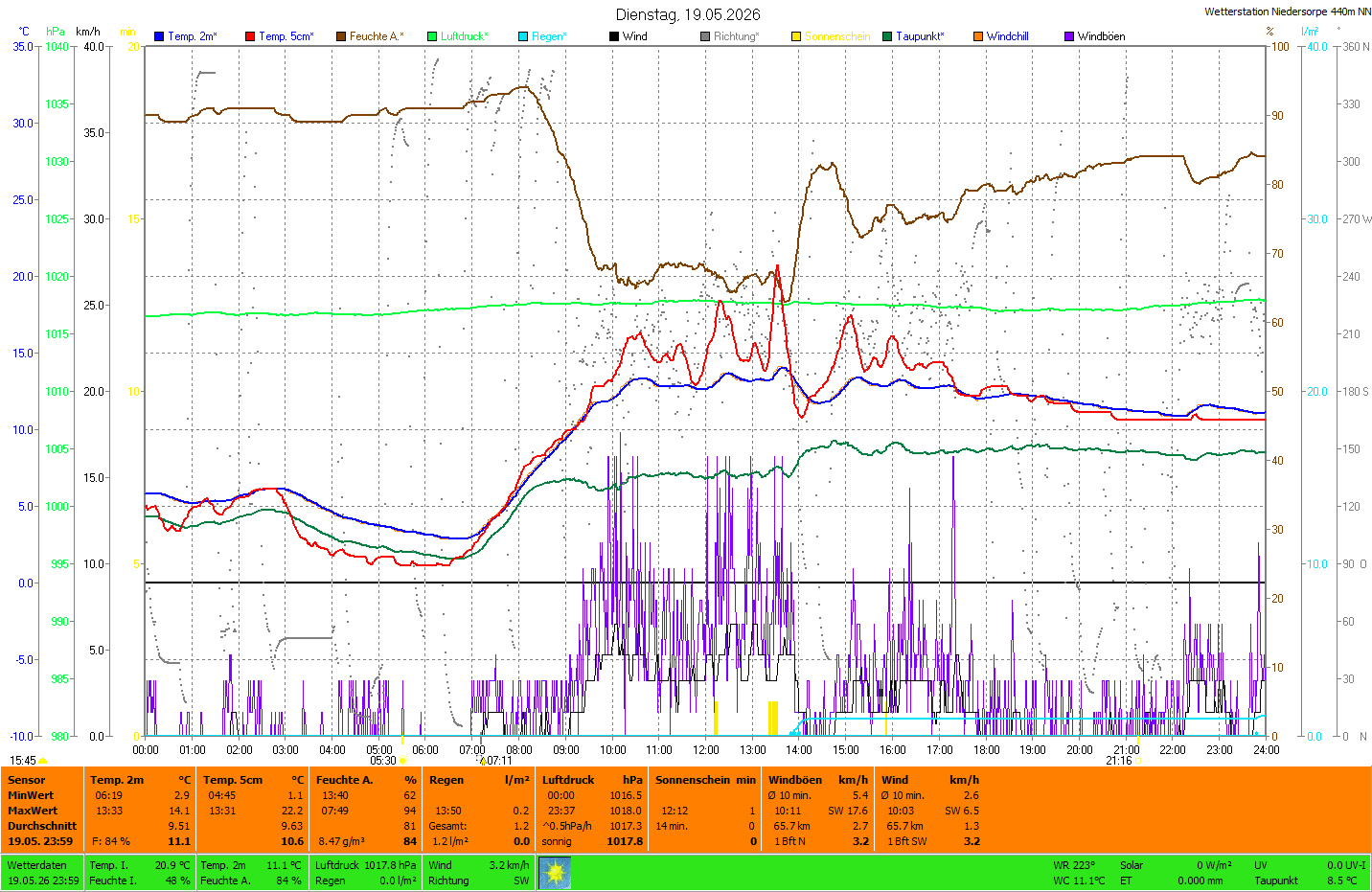1372x892 pixels.
Task: Click the cyan Regen legend swatch
Action: [x=523, y=36]
